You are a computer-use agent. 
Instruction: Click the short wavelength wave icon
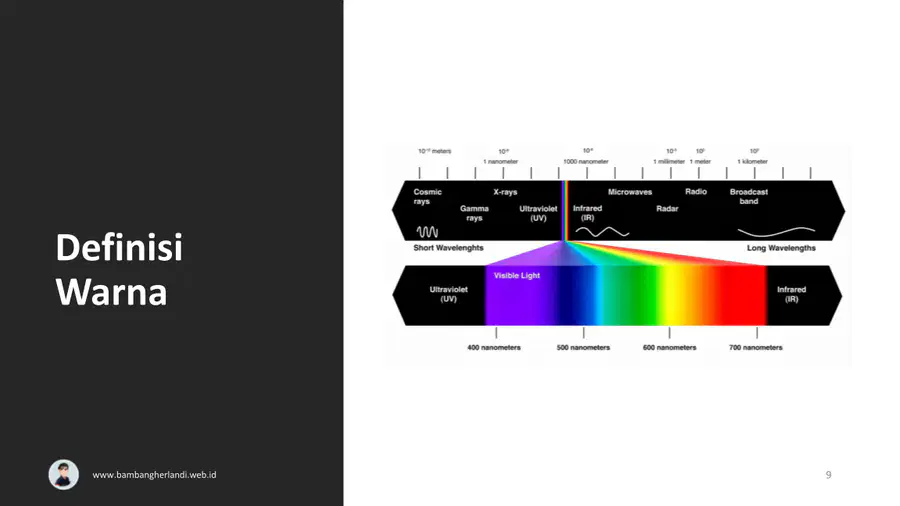pos(428,232)
